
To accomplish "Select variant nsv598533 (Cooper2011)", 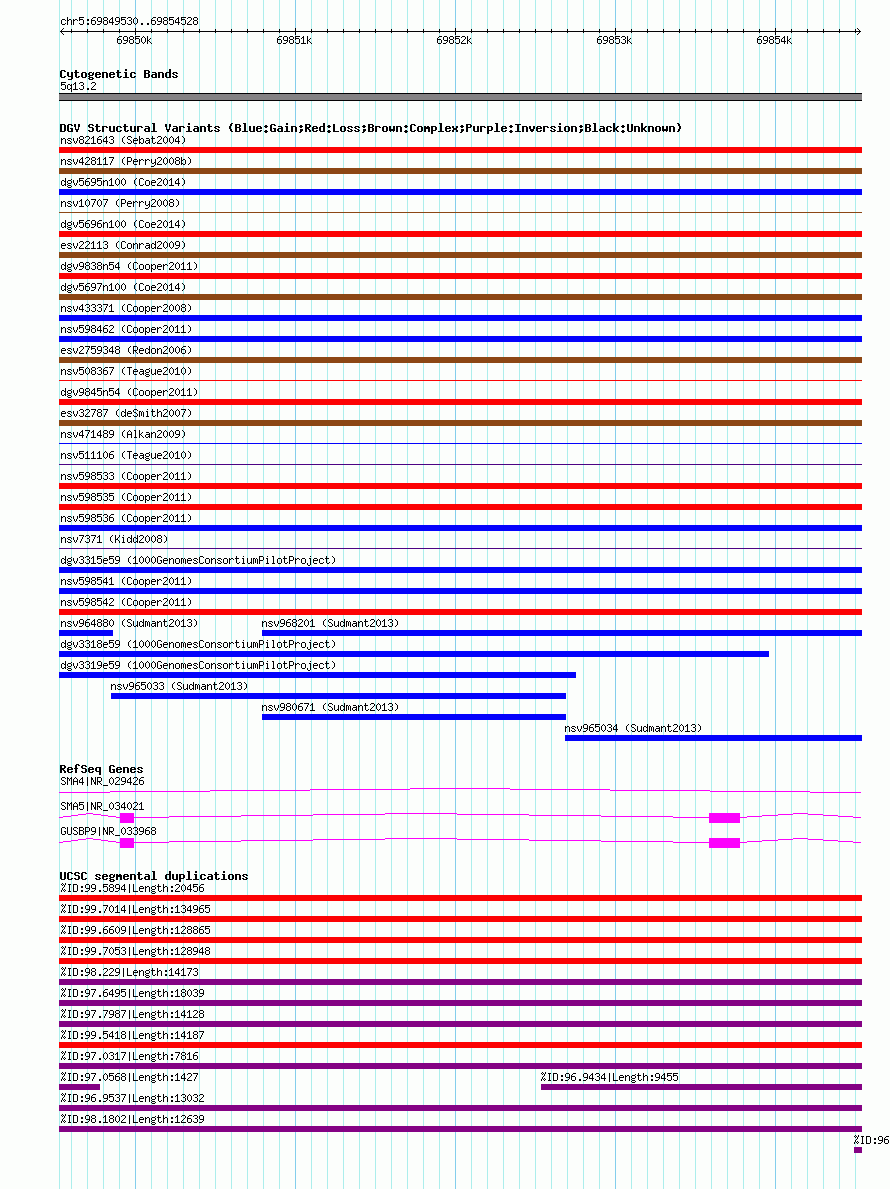I will coord(126,476).
